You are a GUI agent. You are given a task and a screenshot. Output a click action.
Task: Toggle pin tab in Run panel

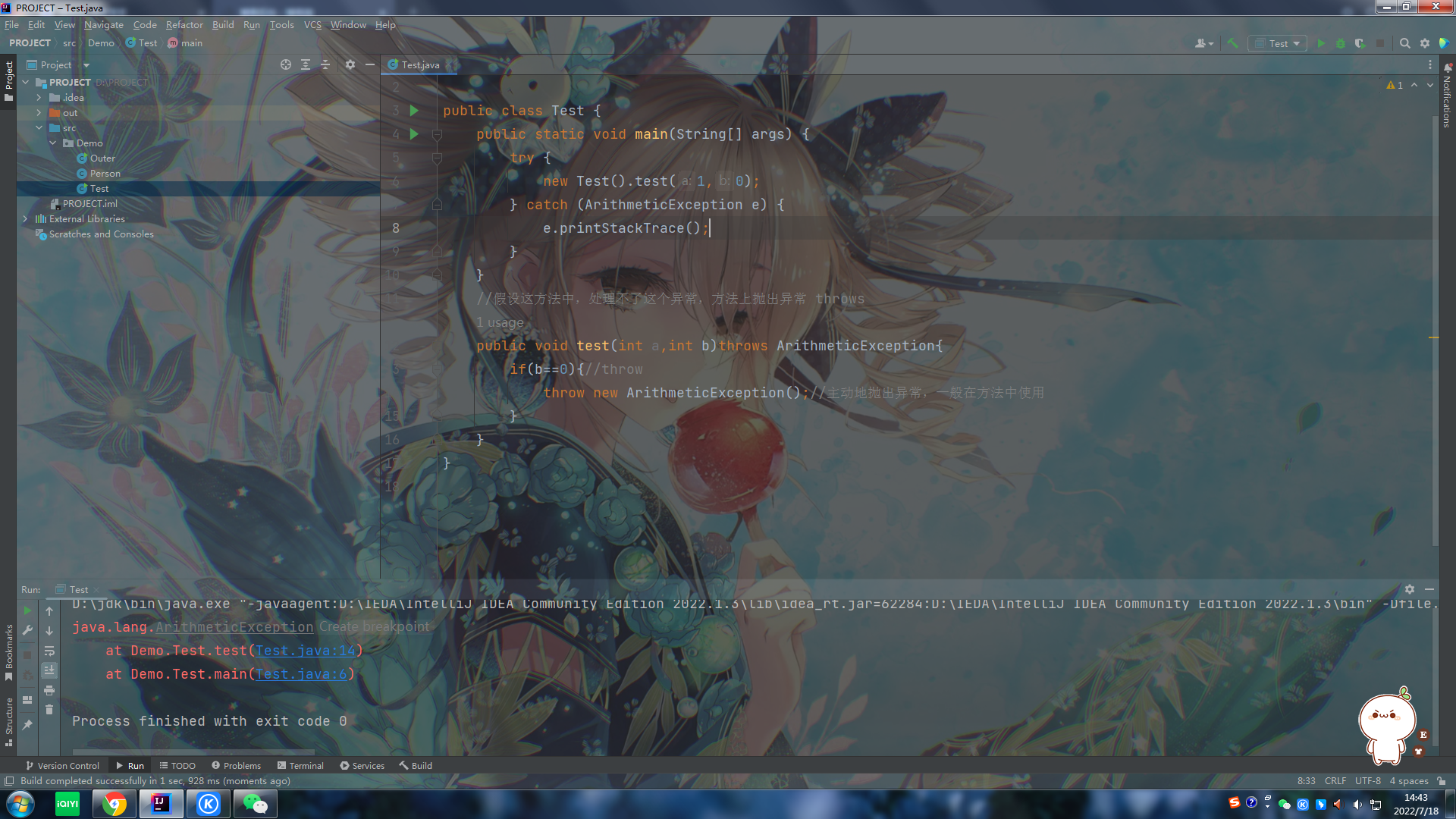pos(27,725)
